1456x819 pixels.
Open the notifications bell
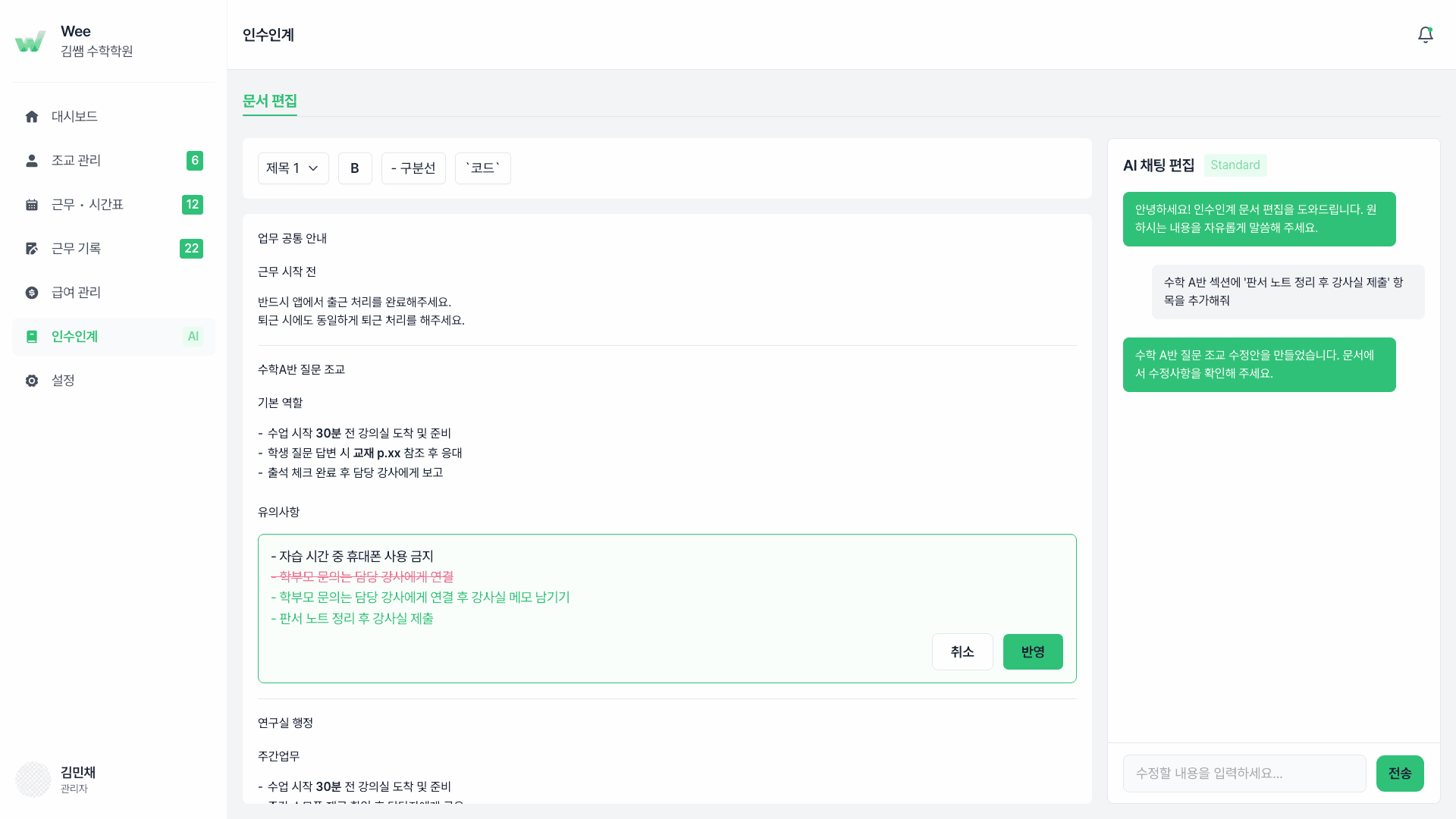tap(1426, 35)
